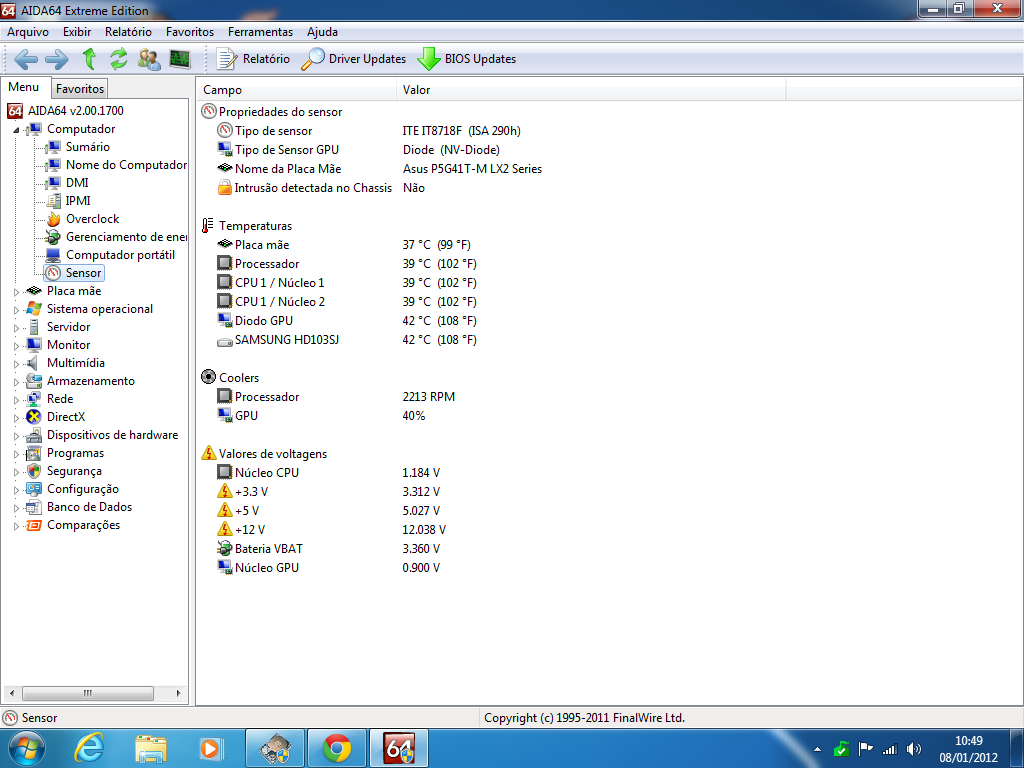Click the AIDA64 v2.00.1700 root tree icon
The width and height of the screenshot is (1024, 768).
tap(15, 111)
